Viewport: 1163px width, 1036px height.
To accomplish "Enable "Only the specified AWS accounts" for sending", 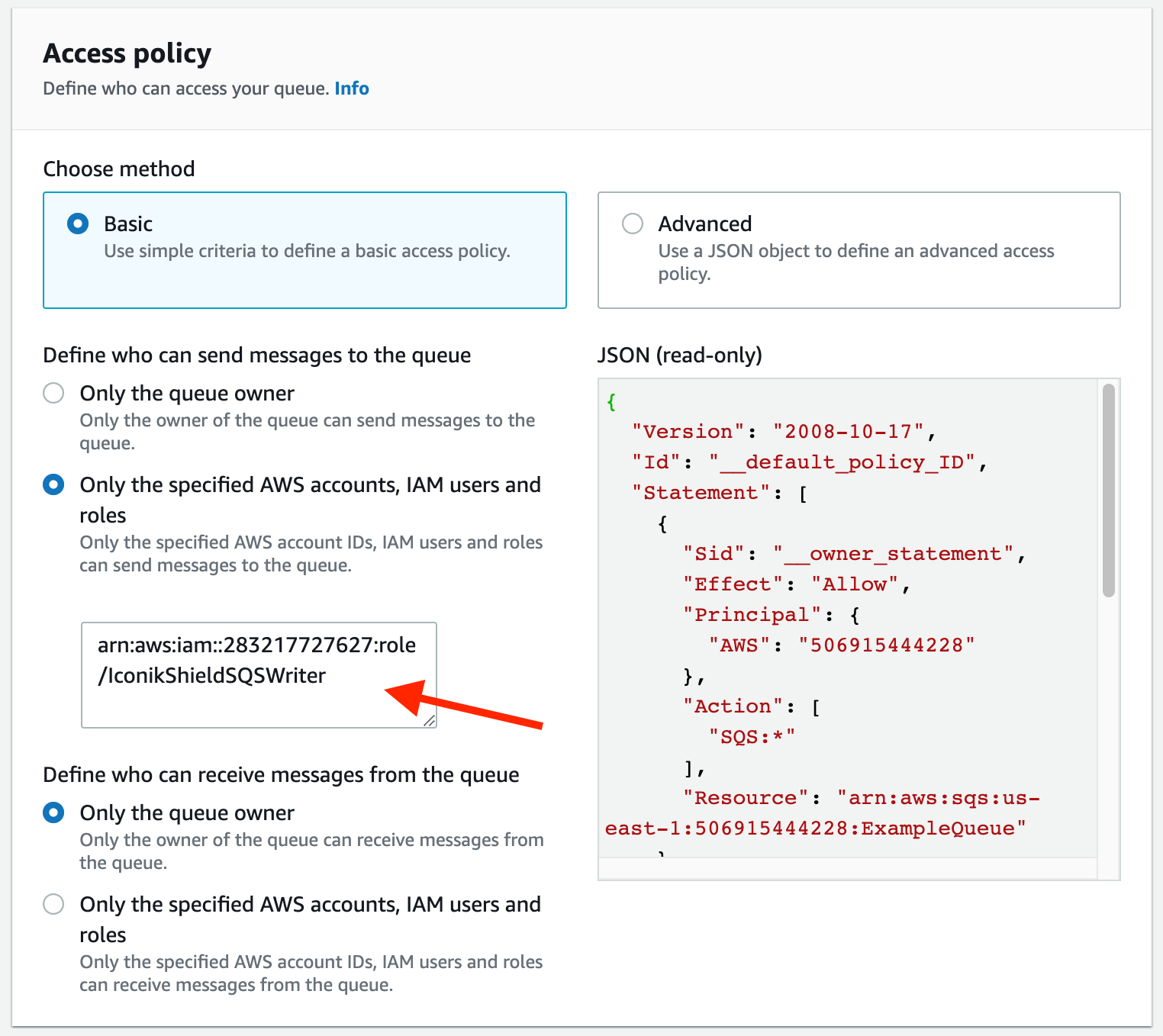I will (x=53, y=484).
